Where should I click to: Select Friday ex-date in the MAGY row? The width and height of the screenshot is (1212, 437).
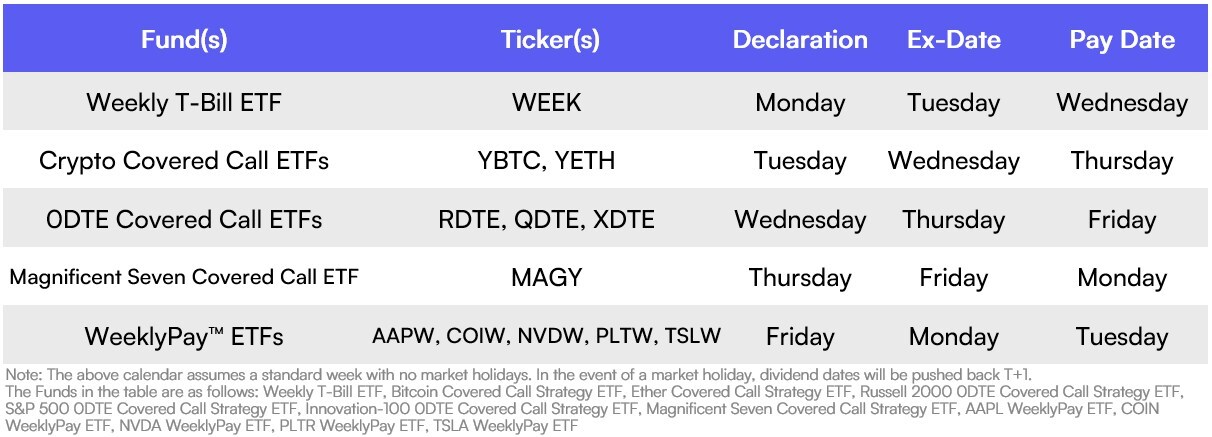point(953,278)
